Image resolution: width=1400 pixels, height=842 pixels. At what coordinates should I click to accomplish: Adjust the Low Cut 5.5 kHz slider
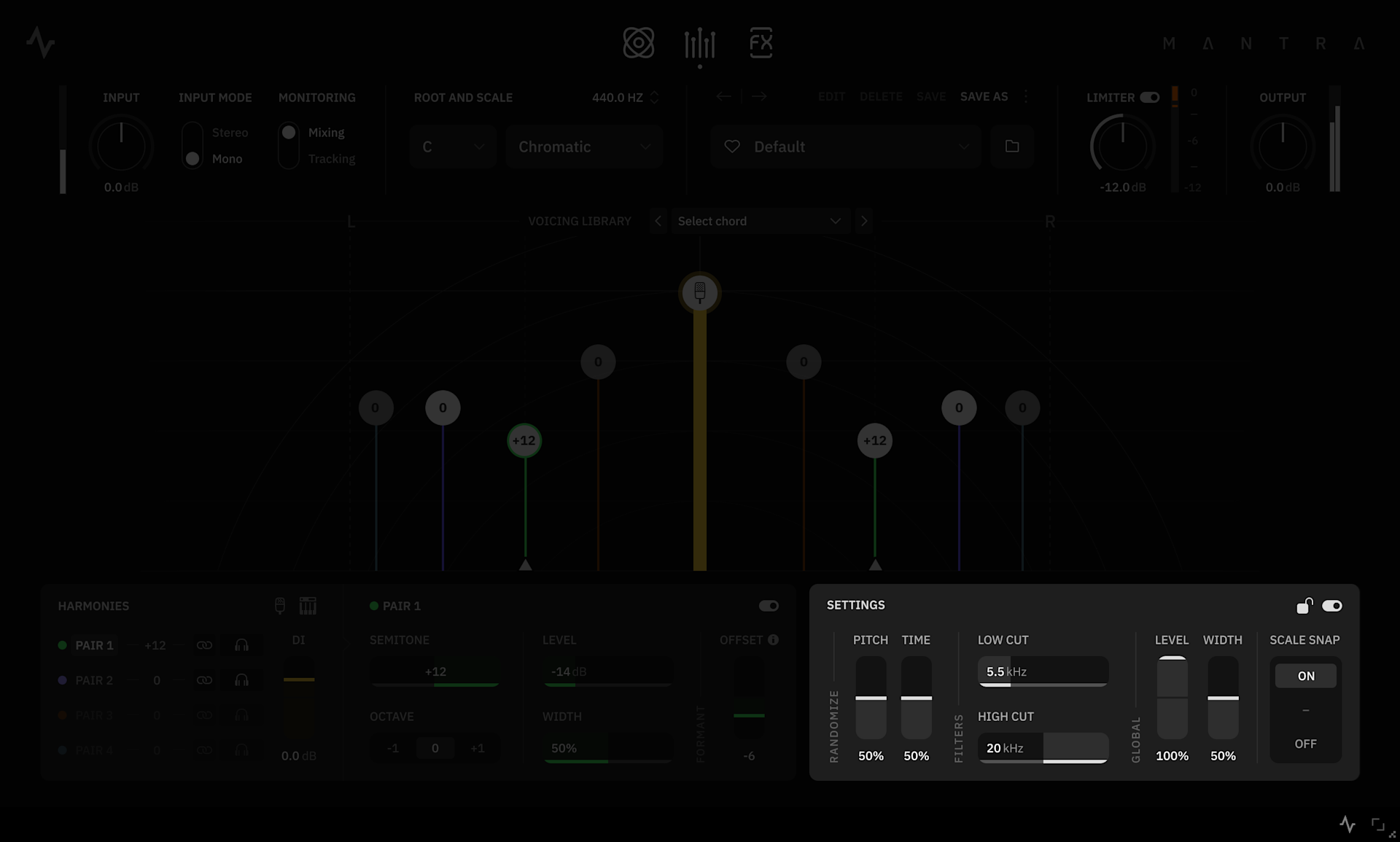click(1043, 671)
